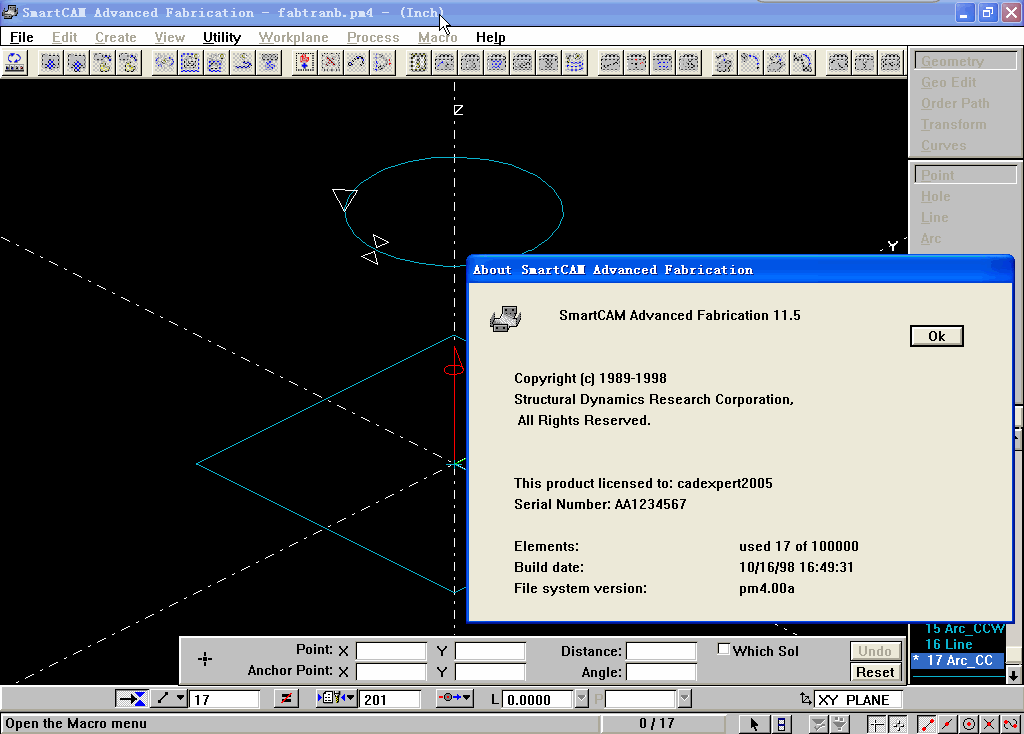Image resolution: width=1024 pixels, height=734 pixels.
Task: Click the arc with two endpoint dots toolbar icon
Action: click(x=357, y=63)
